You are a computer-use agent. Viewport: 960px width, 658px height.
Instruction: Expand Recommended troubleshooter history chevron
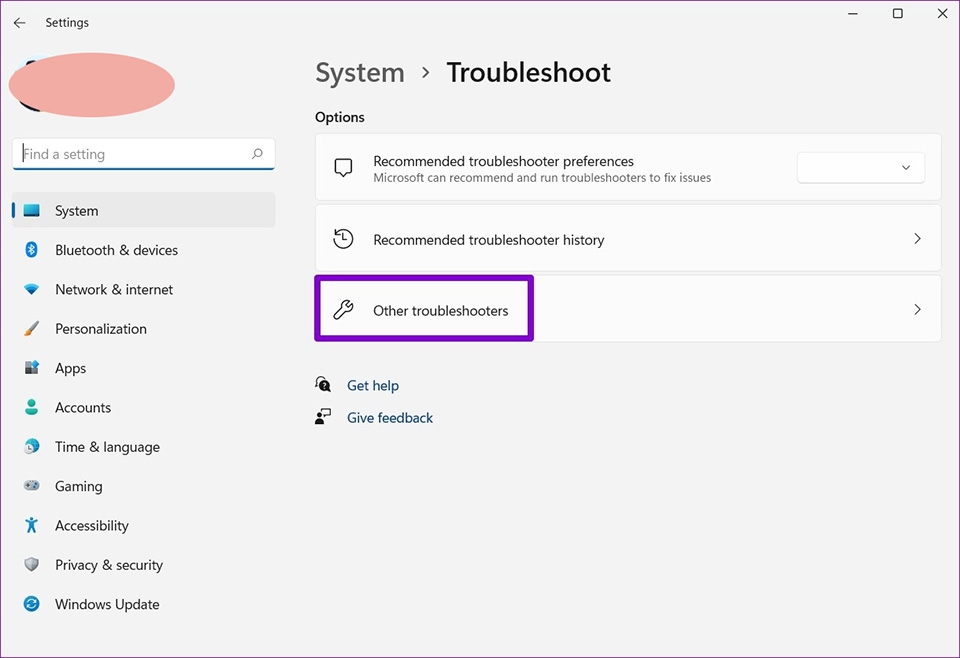917,239
